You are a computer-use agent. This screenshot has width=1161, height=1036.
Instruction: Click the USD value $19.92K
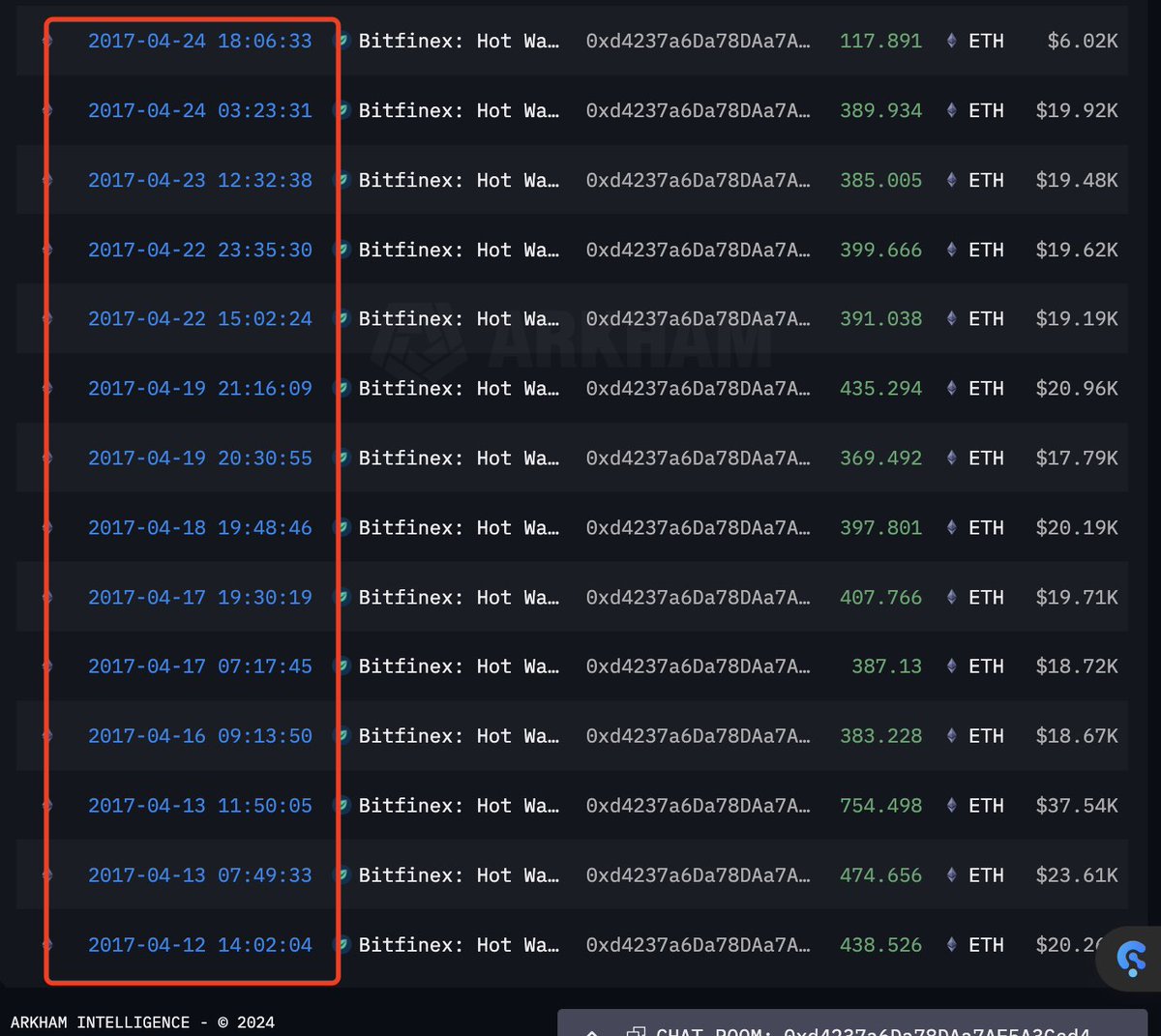point(1077,110)
